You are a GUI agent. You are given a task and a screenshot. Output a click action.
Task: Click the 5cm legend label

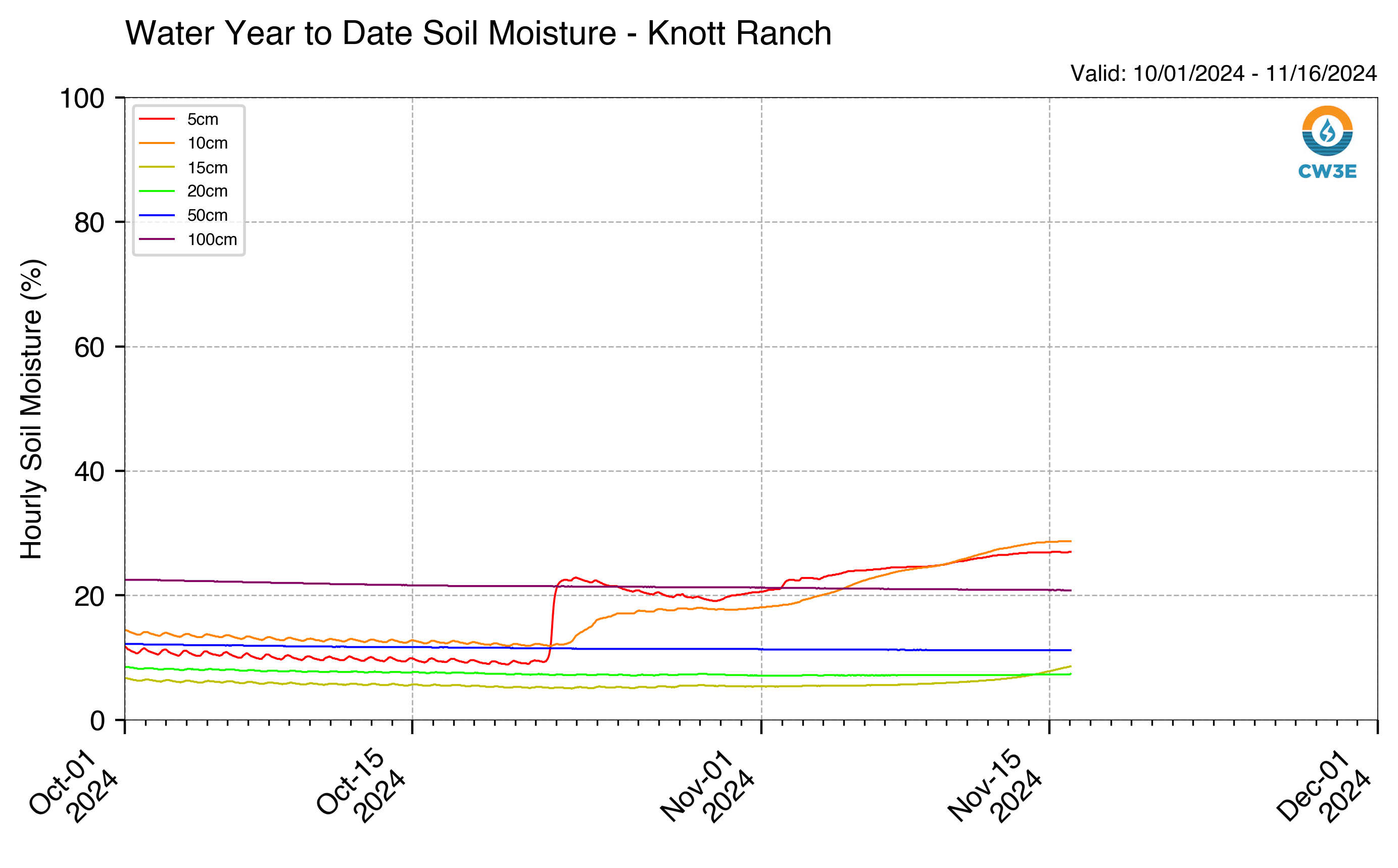tap(203, 119)
